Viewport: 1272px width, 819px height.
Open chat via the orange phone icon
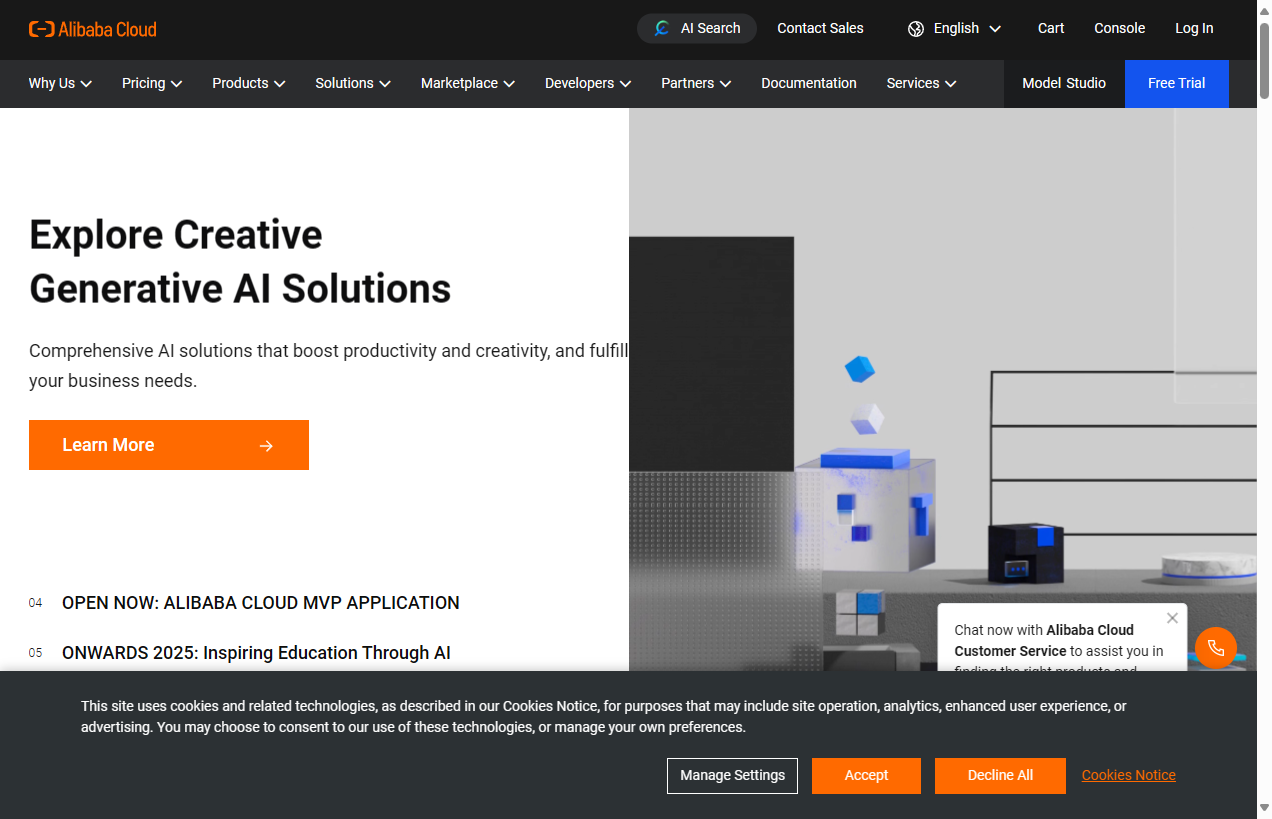(1215, 648)
